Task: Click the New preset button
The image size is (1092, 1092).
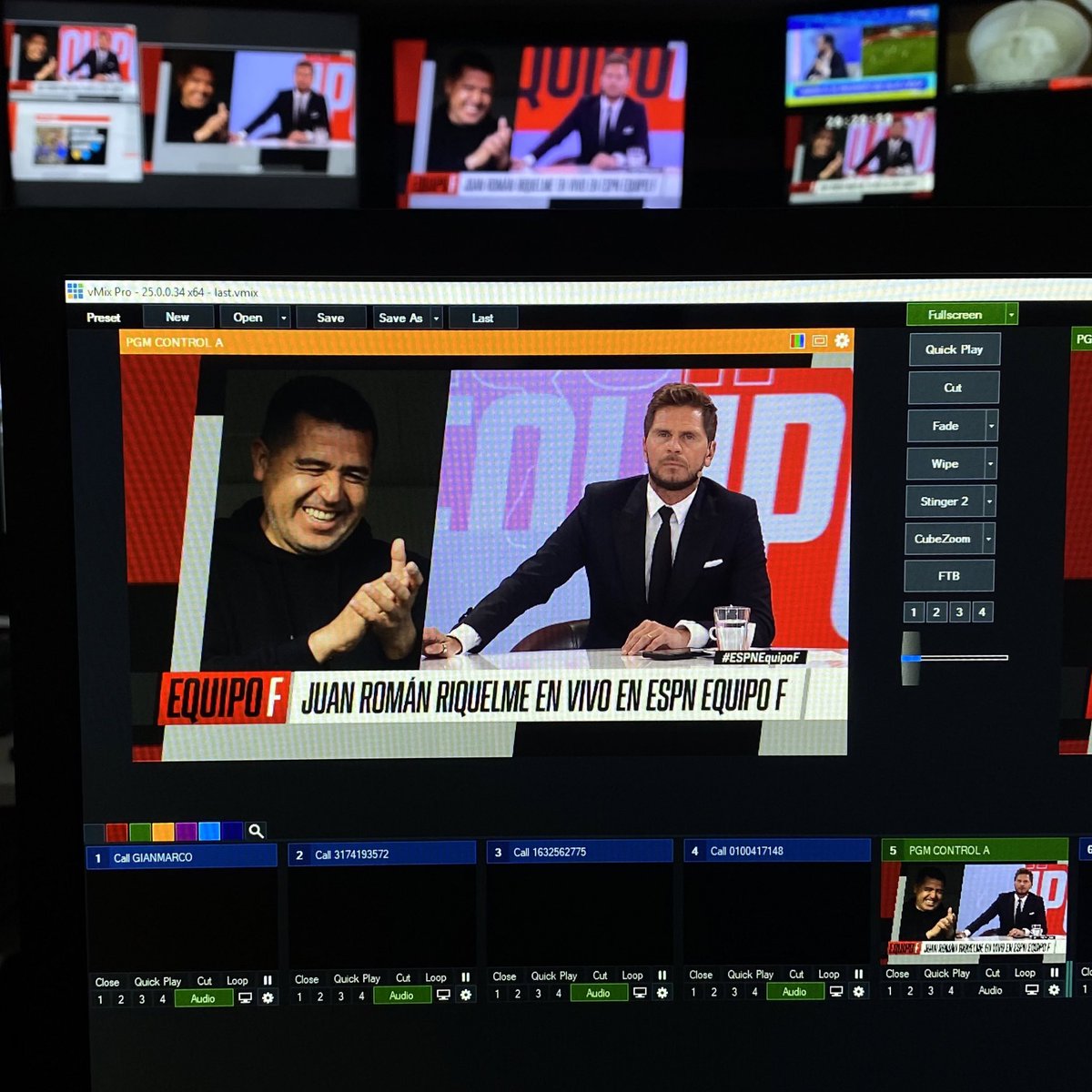Action: [x=177, y=317]
